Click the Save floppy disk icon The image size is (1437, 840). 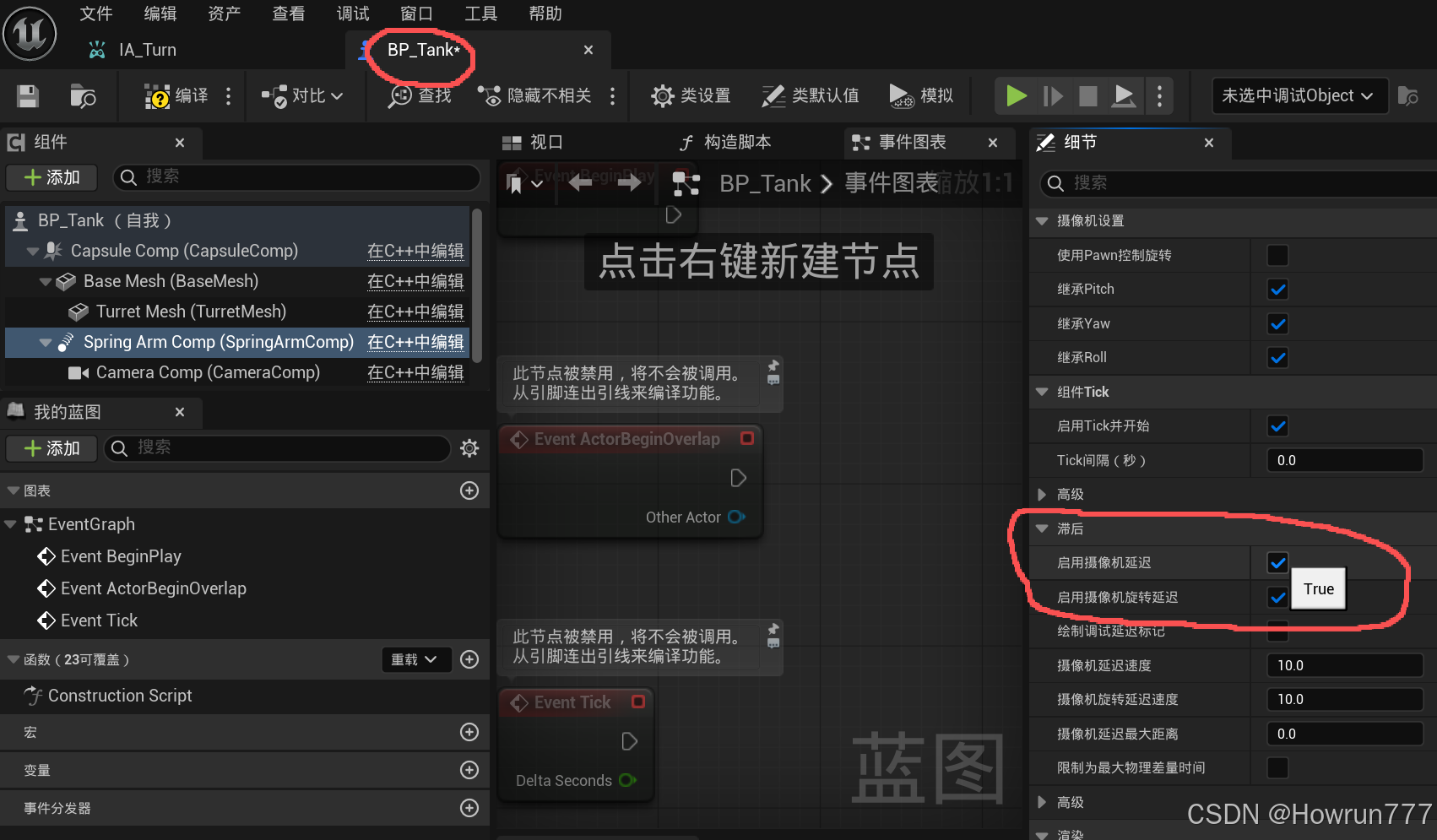(28, 96)
